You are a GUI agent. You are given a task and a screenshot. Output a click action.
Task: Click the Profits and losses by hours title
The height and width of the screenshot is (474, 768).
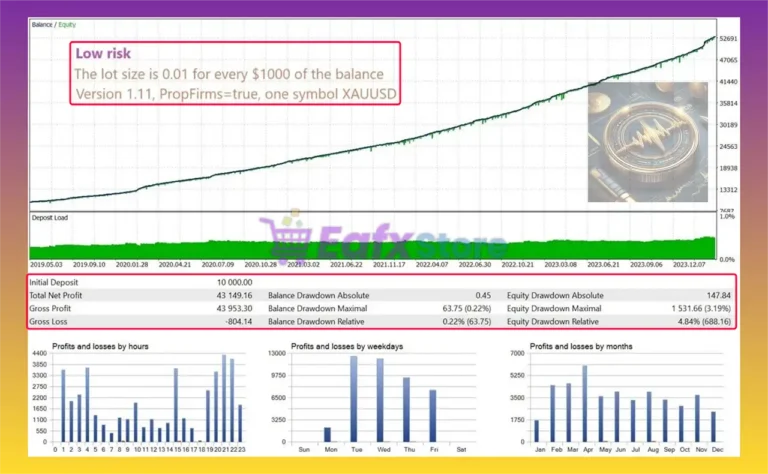pyautogui.click(x=100, y=346)
